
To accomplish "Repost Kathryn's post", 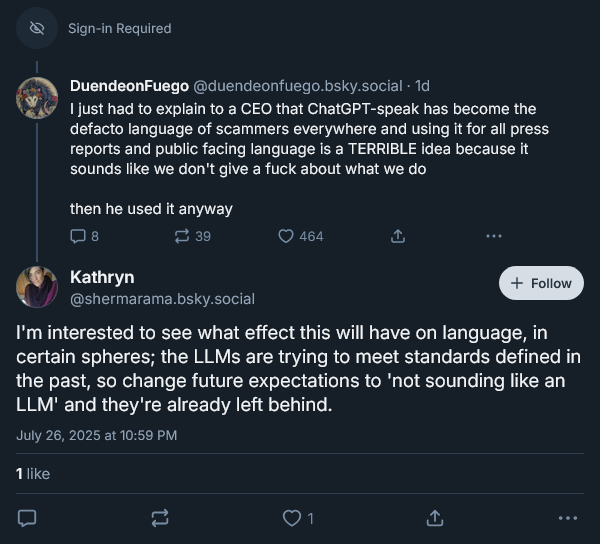I will click(x=160, y=518).
